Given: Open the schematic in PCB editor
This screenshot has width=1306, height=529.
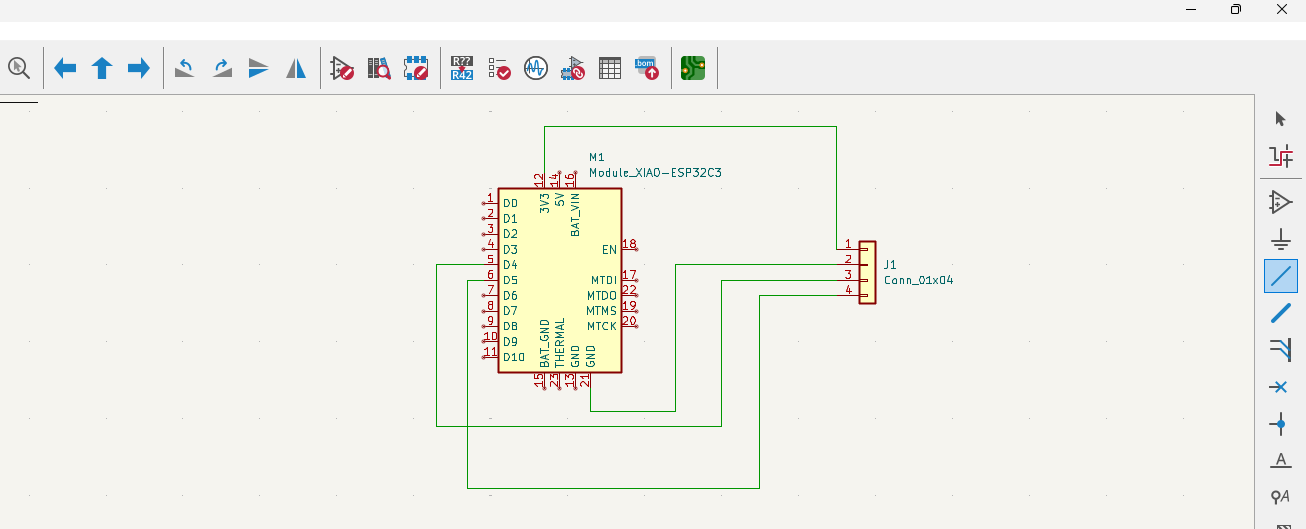Looking at the screenshot, I should (692, 68).
